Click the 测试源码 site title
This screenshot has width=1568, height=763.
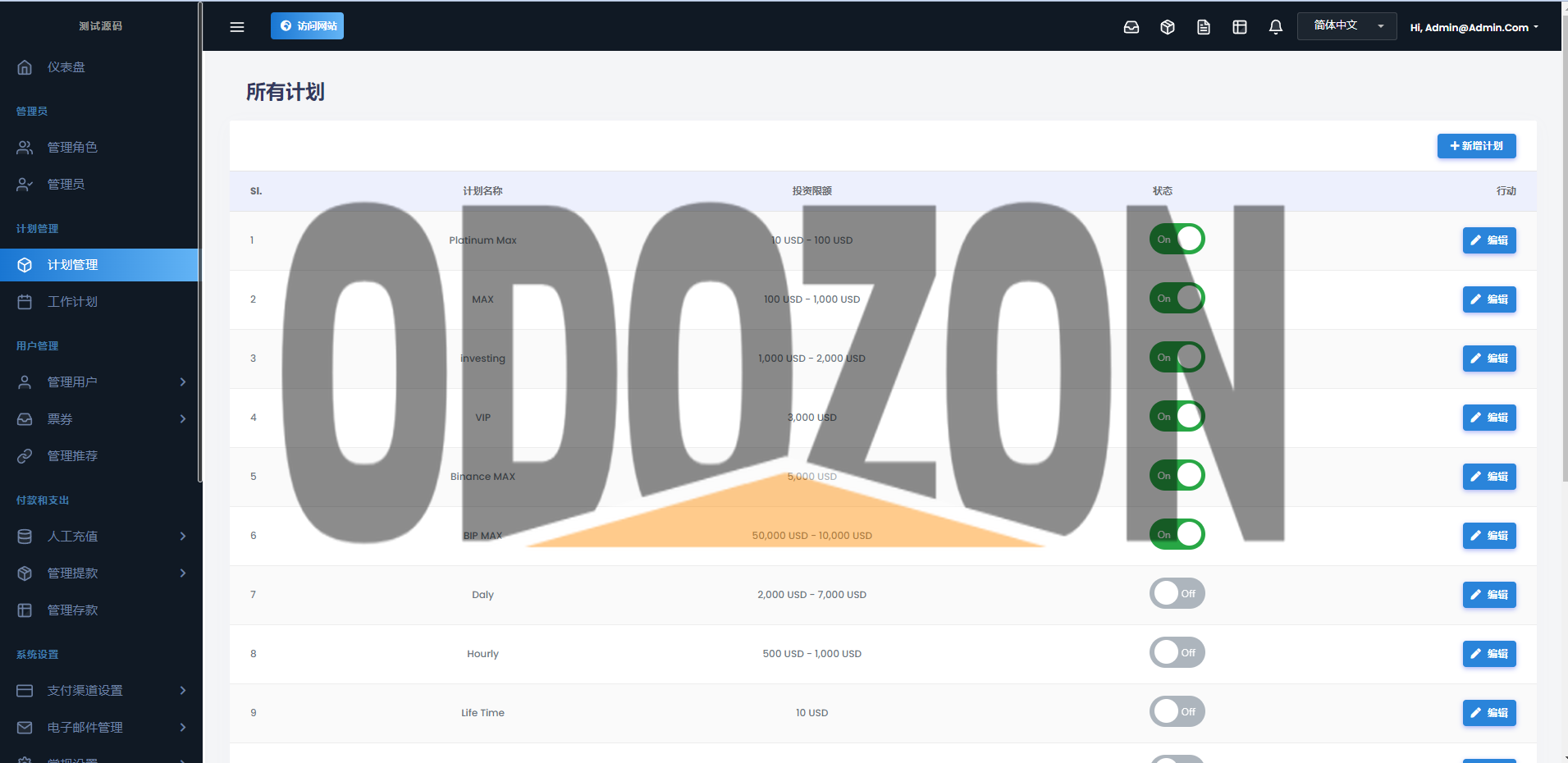click(100, 26)
